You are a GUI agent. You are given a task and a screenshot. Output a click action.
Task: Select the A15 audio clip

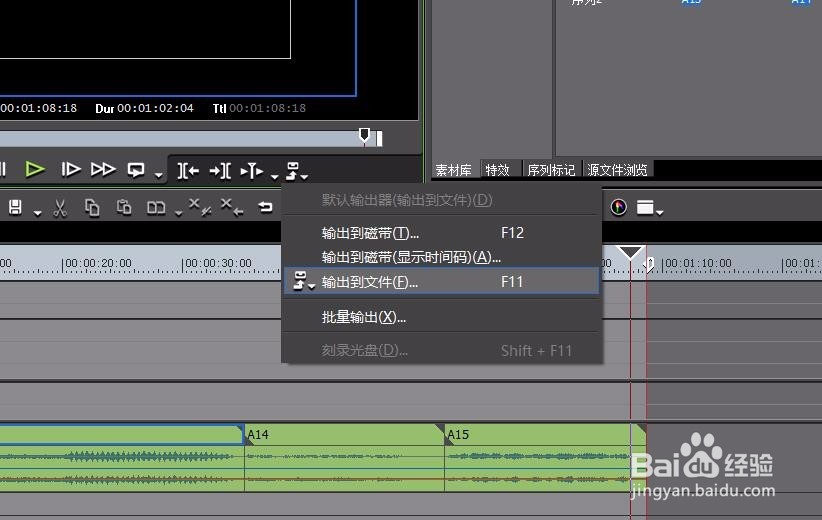(x=545, y=458)
